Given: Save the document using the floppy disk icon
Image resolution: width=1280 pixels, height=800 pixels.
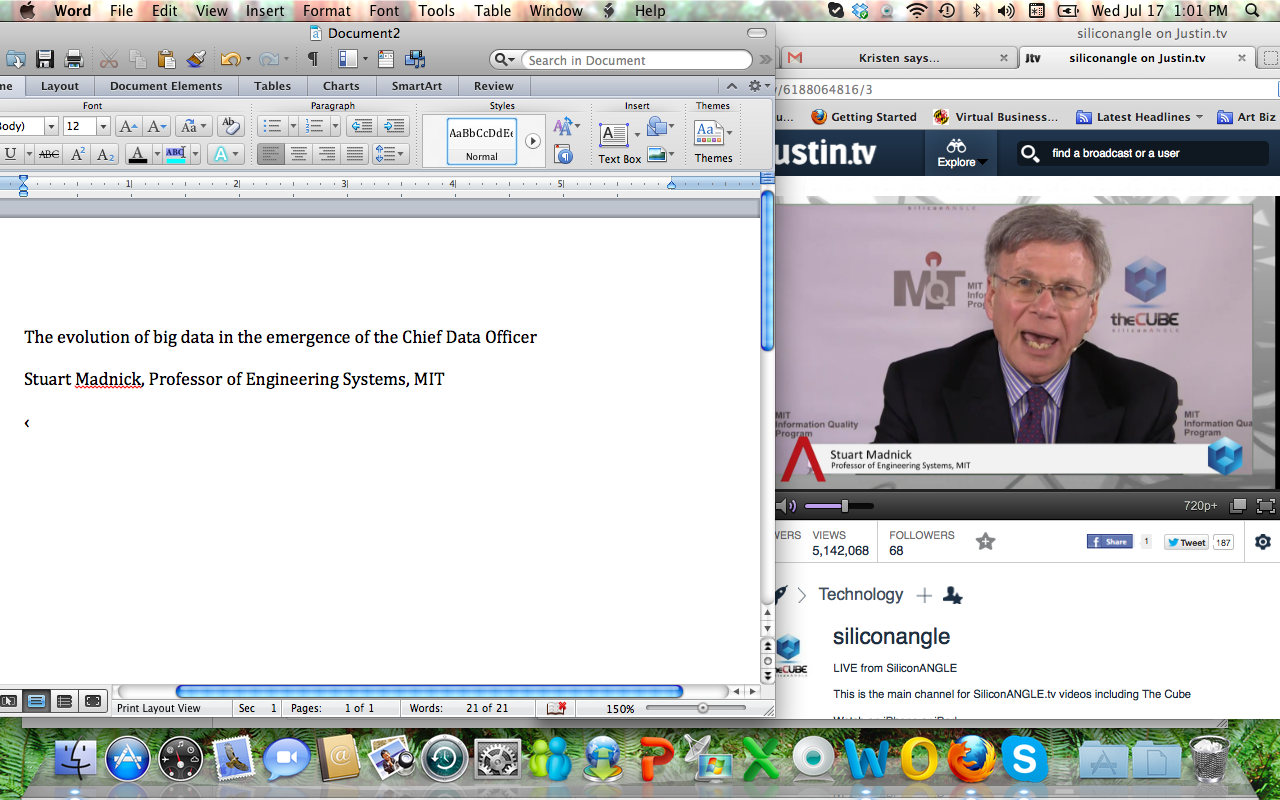Looking at the screenshot, I should pyautogui.click(x=45, y=59).
